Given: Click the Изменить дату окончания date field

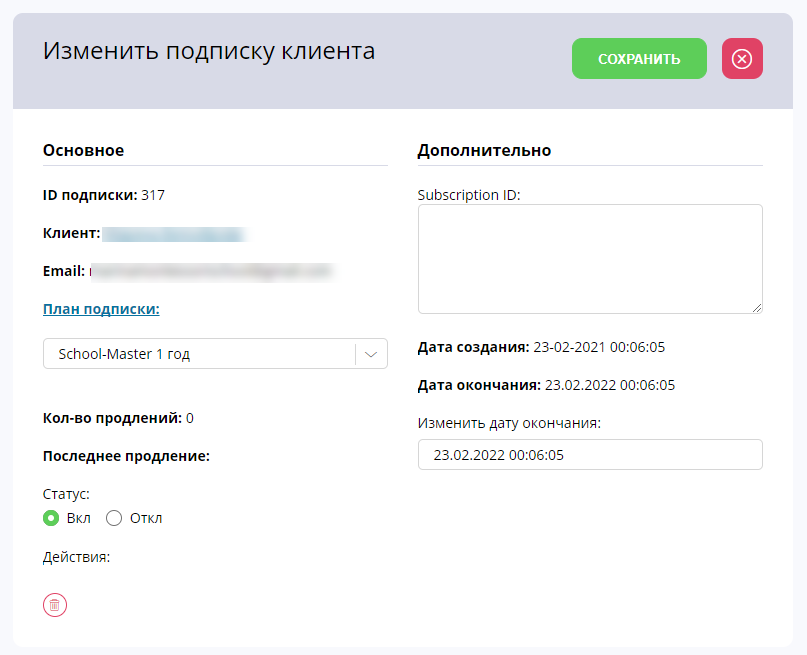Looking at the screenshot, I should 590,454.
